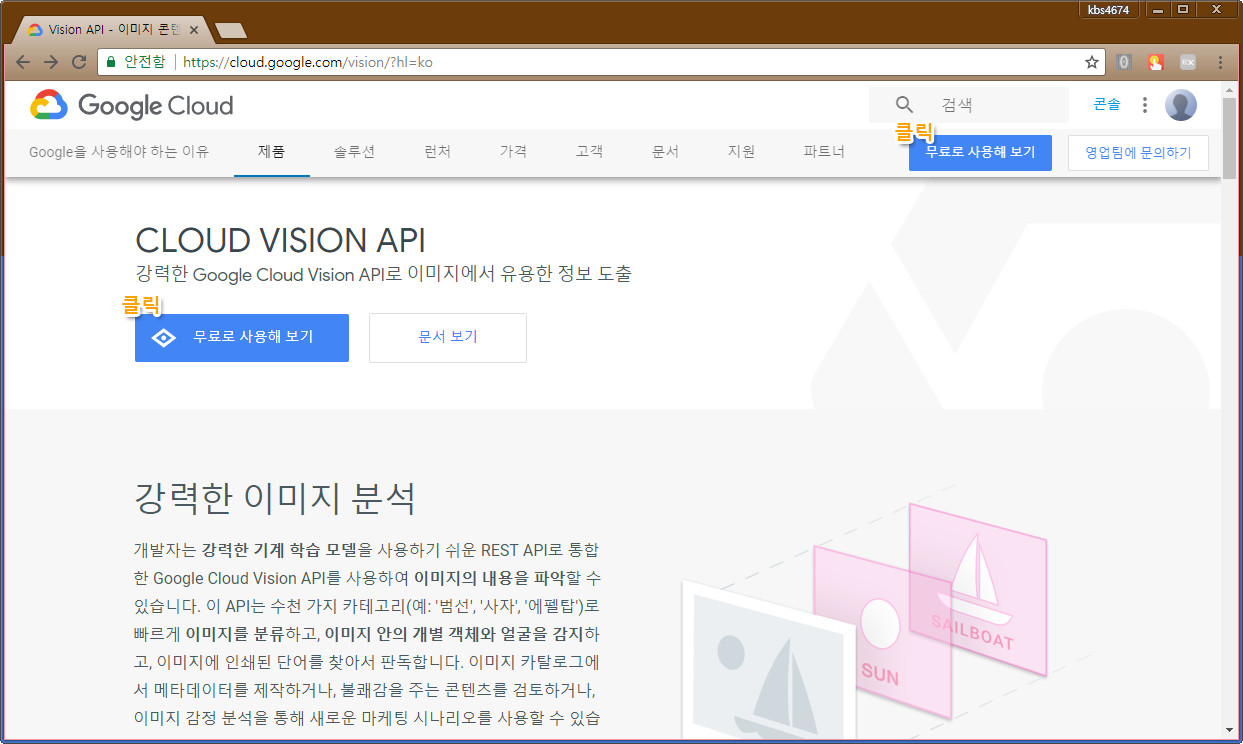The image size is (1243, 744).
Task: Click the search magnifier icon
Action: [904, 105]
